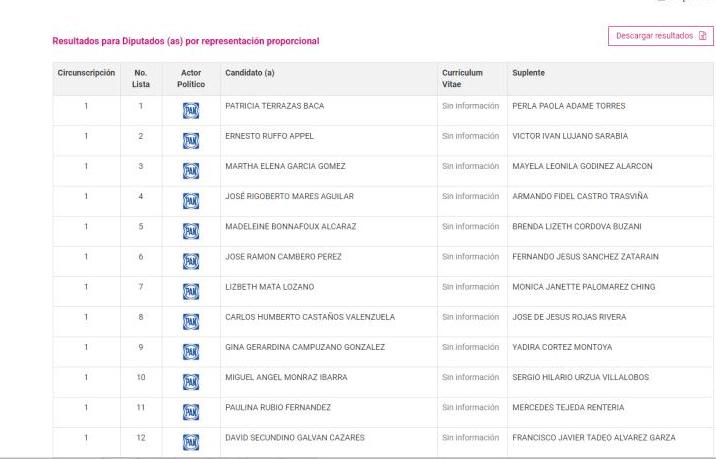Click the Descargar resultados button
This screenshot has height=459, width=716.
click(660, 36)
